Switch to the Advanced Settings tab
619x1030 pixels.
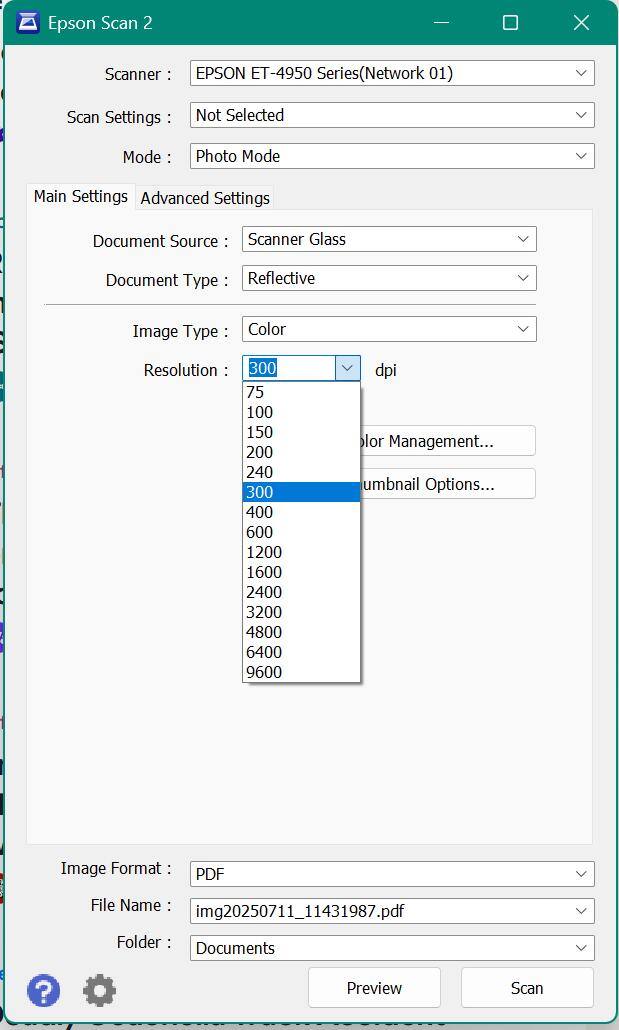coord(205,198)
